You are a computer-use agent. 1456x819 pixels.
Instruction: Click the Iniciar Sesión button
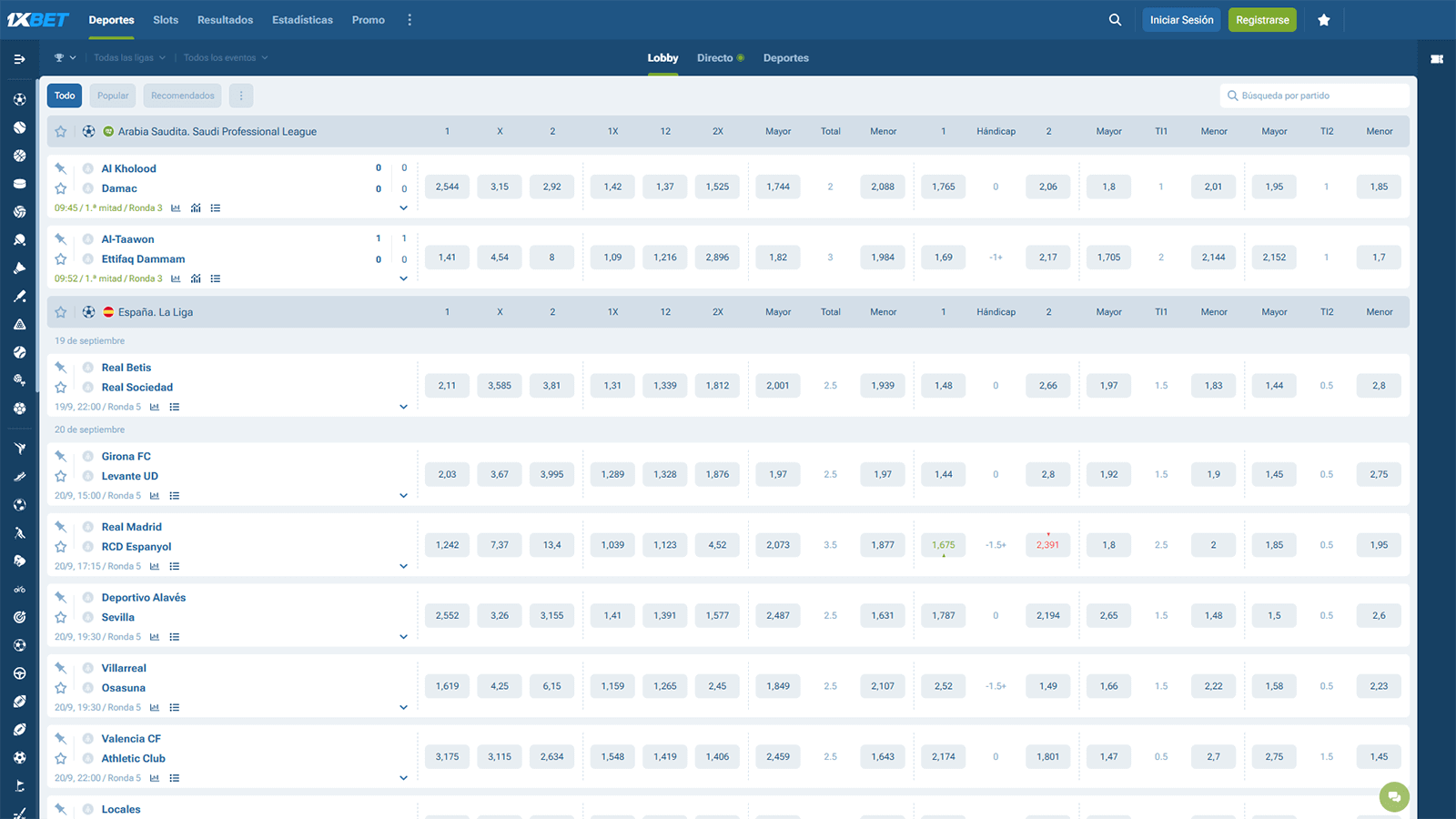(x=1181, y=20)
